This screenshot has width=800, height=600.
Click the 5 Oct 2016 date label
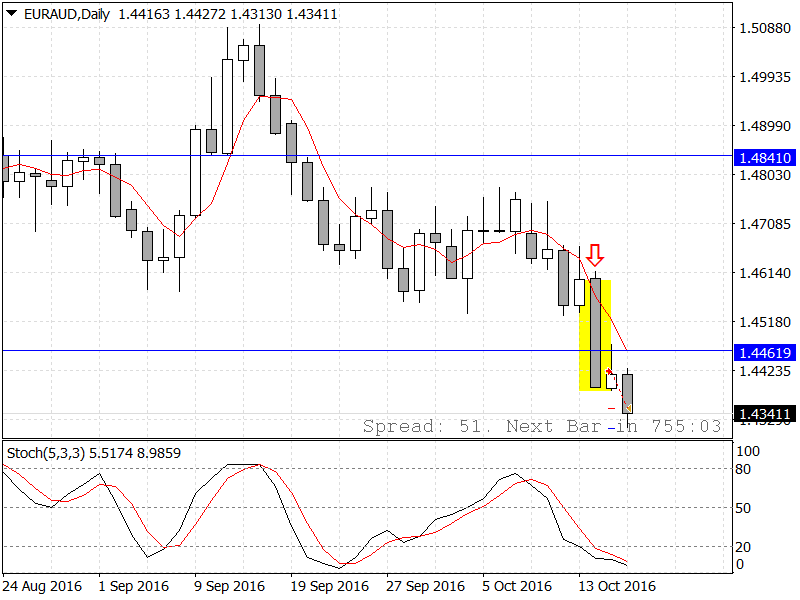tap(517, 586)
